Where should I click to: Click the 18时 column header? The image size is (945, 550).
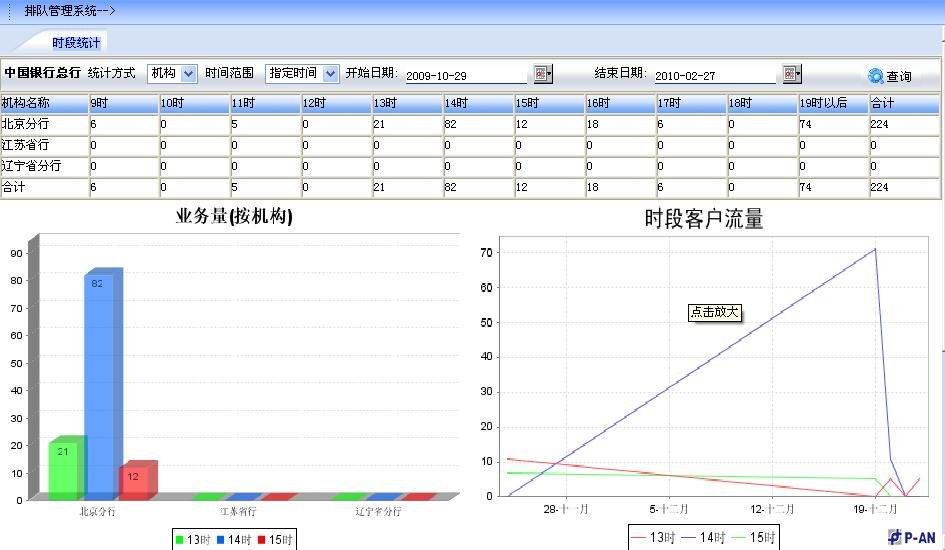[x=763, y=103]
